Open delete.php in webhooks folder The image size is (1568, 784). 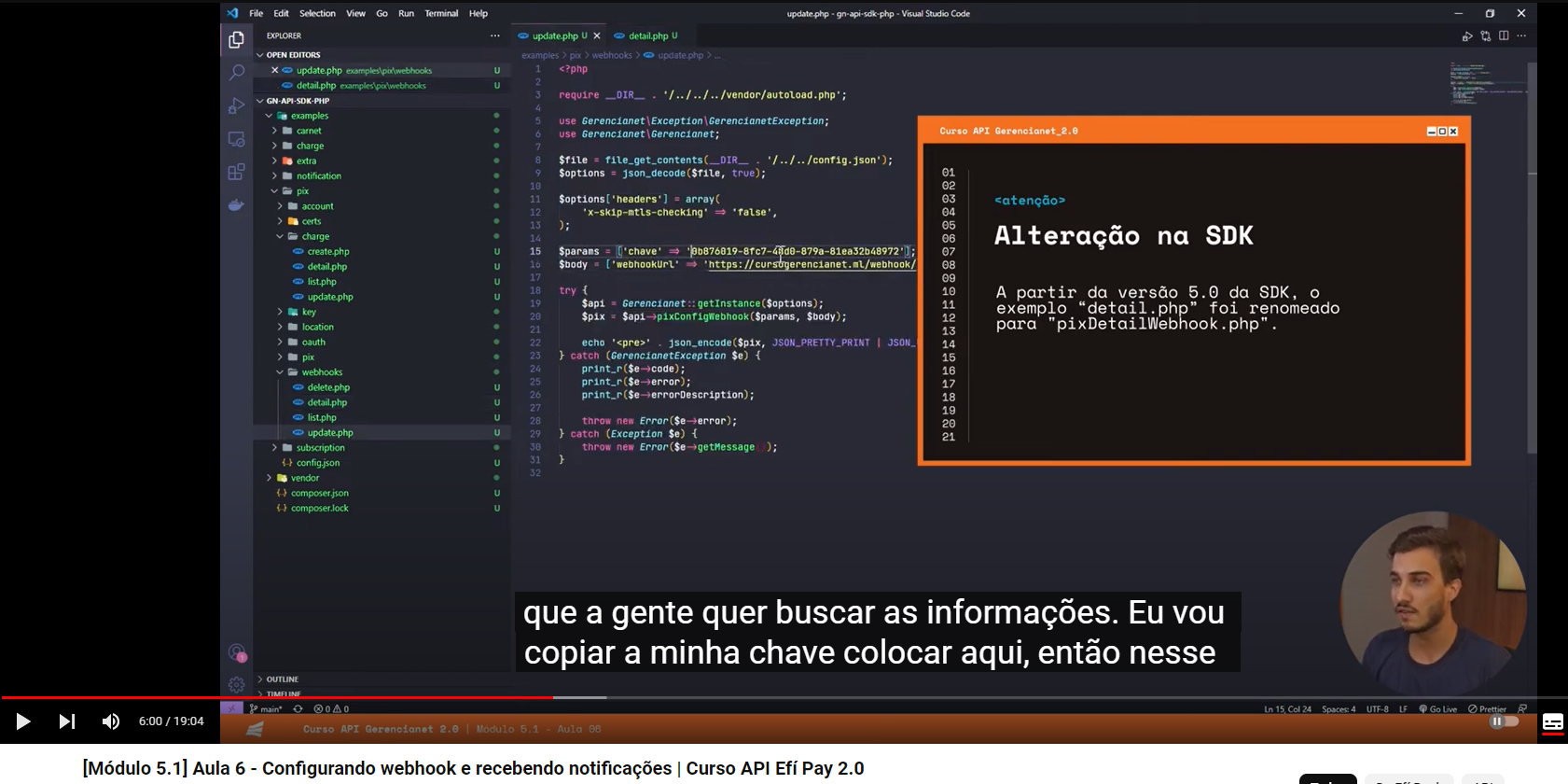pyautogui.click(x=328, y=387)
